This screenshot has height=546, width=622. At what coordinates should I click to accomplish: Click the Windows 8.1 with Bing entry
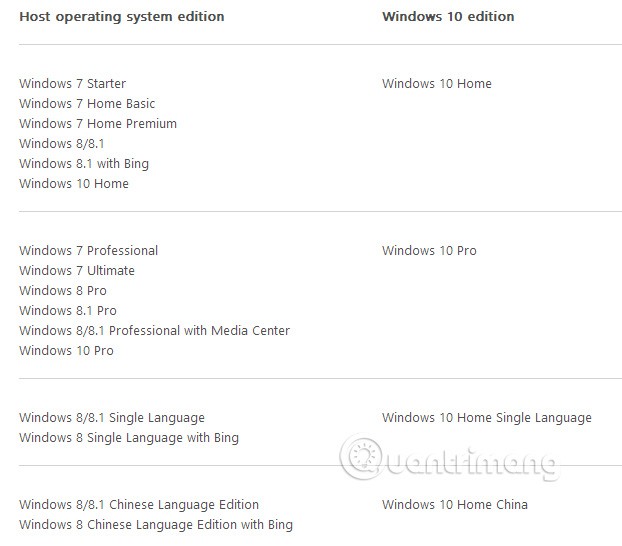(x=84, y=164)
